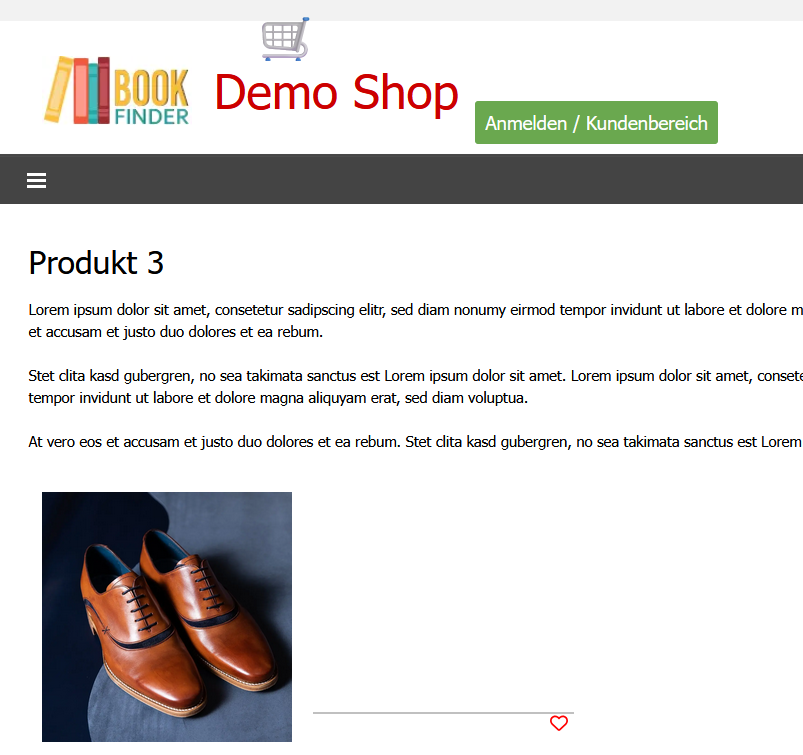Click the red Demo Shop title
803x755 pixels.
336,93
